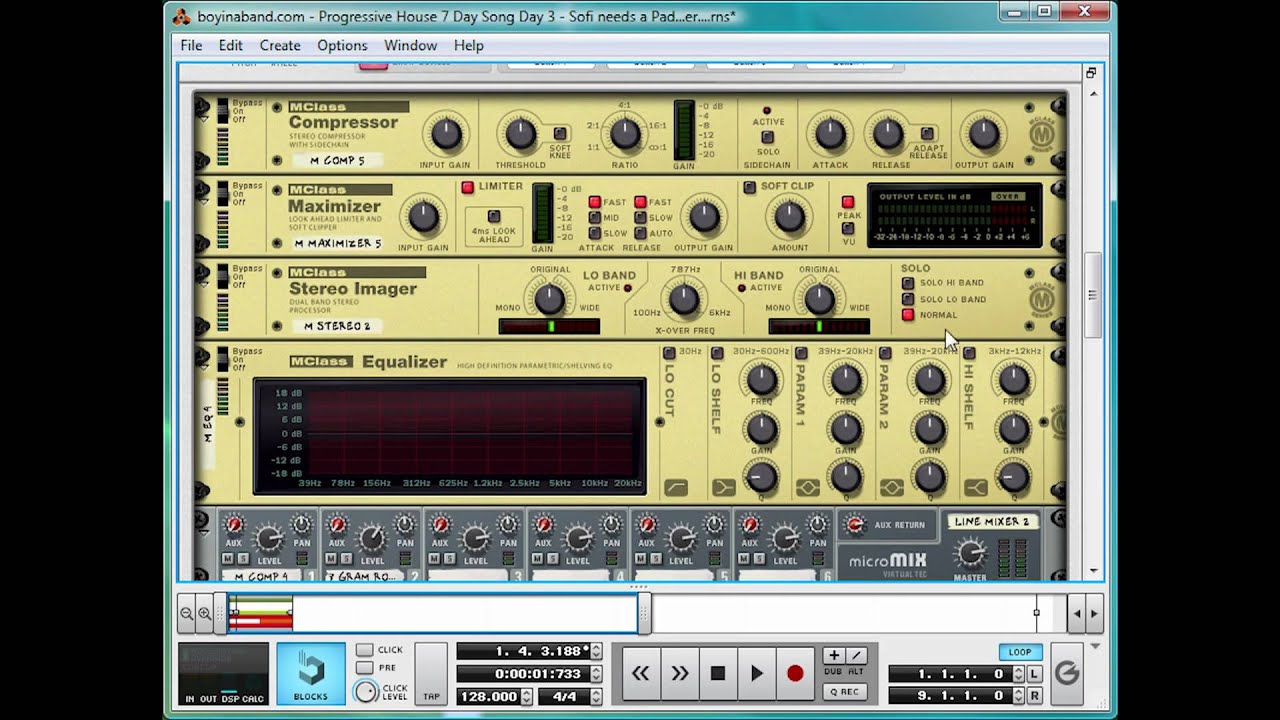This screenshot has width=1280, height=720.
Task: Click the zoom in magnifier in the sequencer overview
Action: point(205,613)
